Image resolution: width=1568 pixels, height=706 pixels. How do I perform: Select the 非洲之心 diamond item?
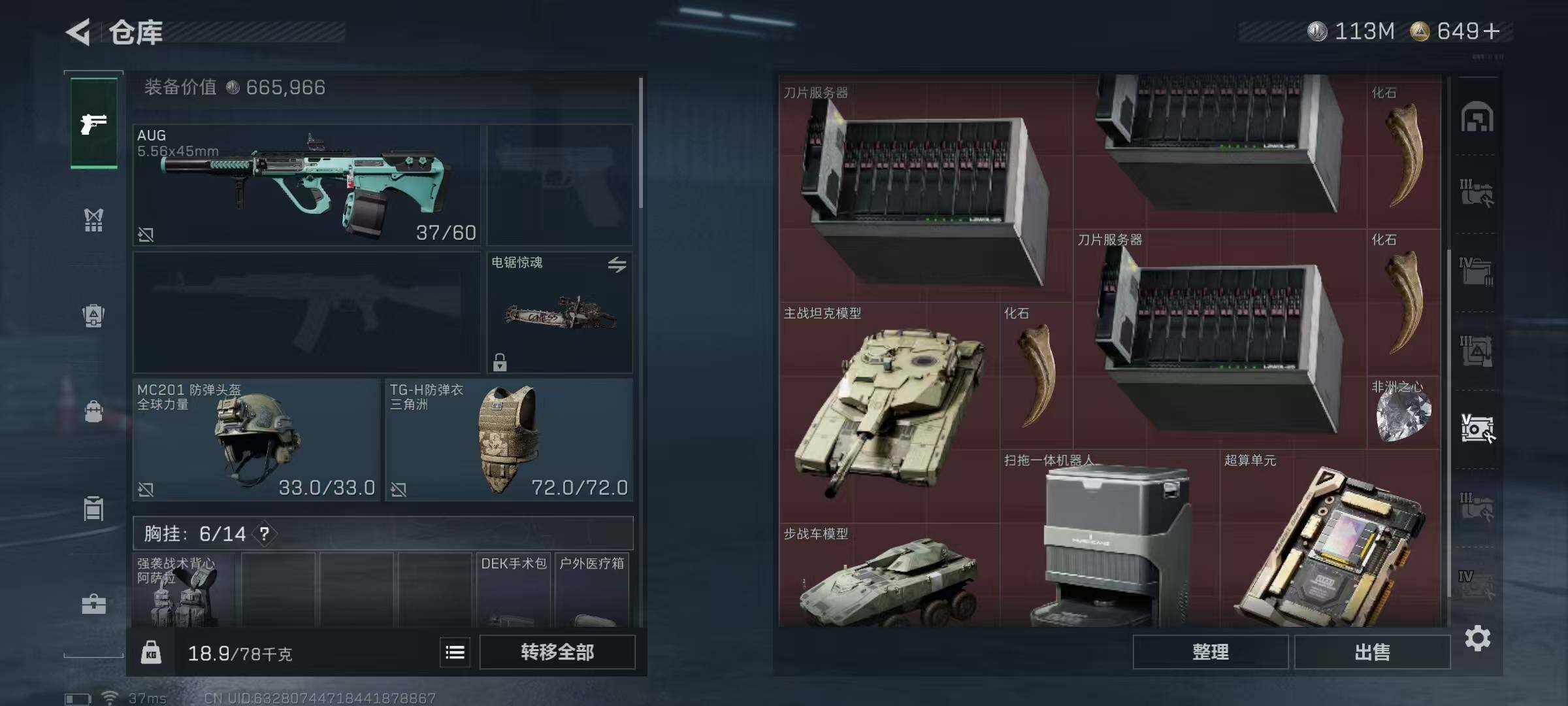pyautogui.click(x=1403, y=412)
